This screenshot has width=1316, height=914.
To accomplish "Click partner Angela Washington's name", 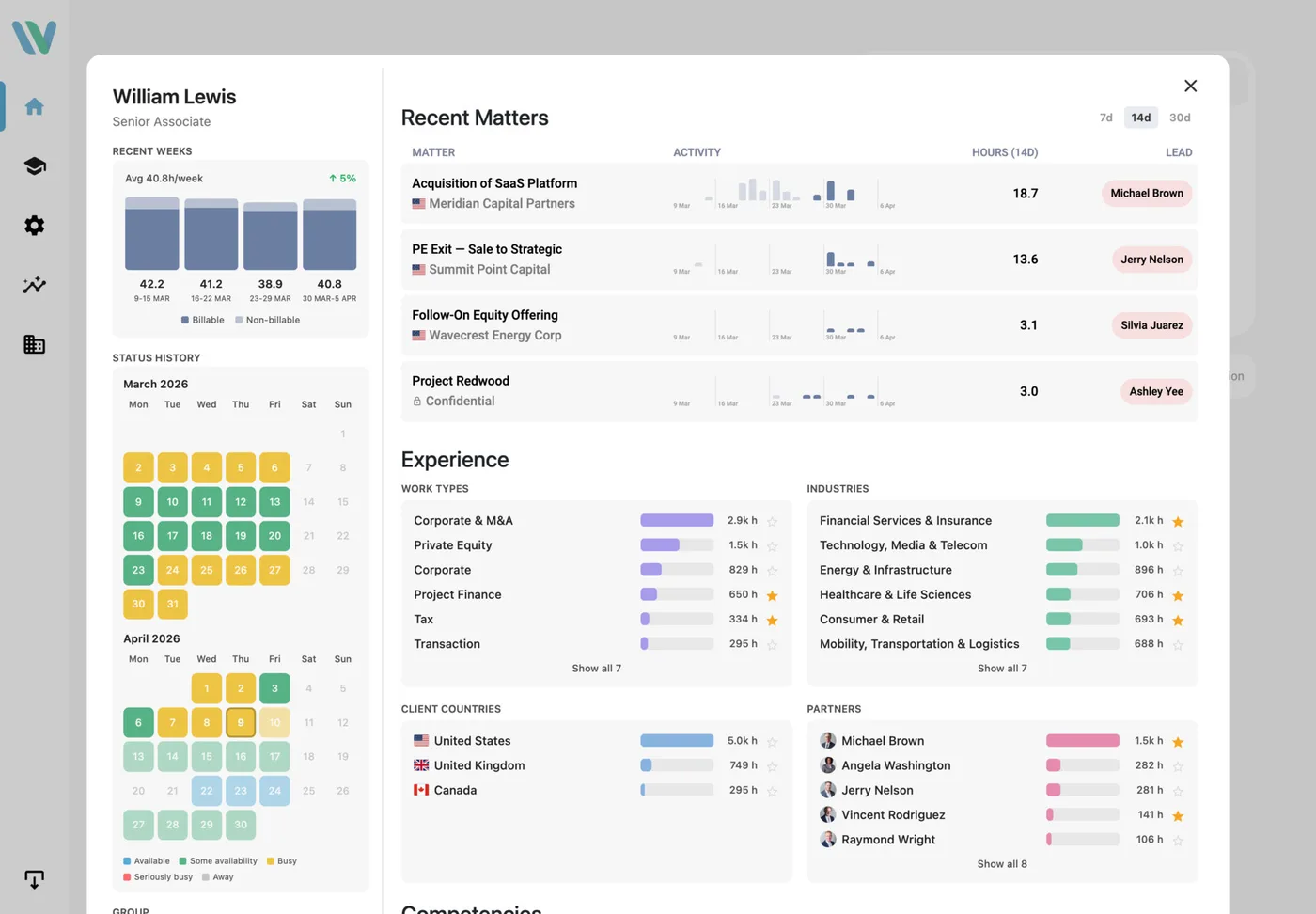I will 896,765.
